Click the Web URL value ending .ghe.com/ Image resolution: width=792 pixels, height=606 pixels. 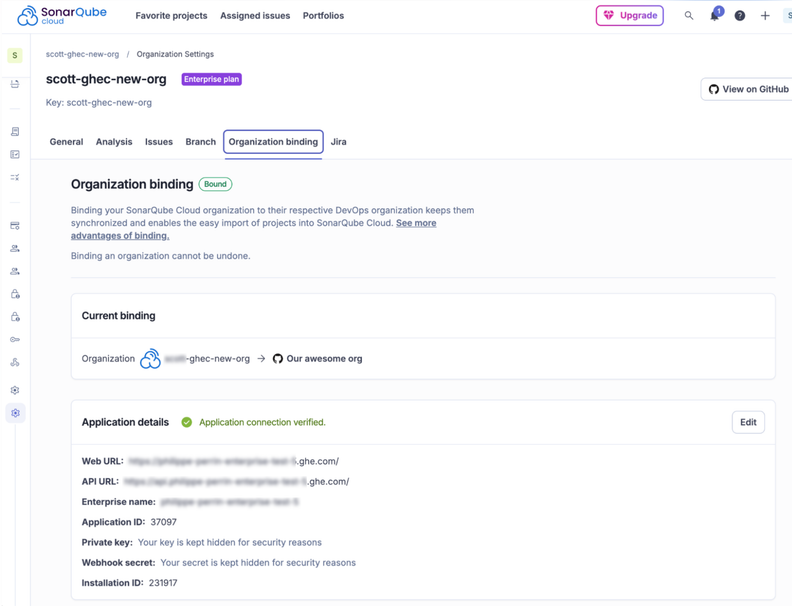[233, 461]
